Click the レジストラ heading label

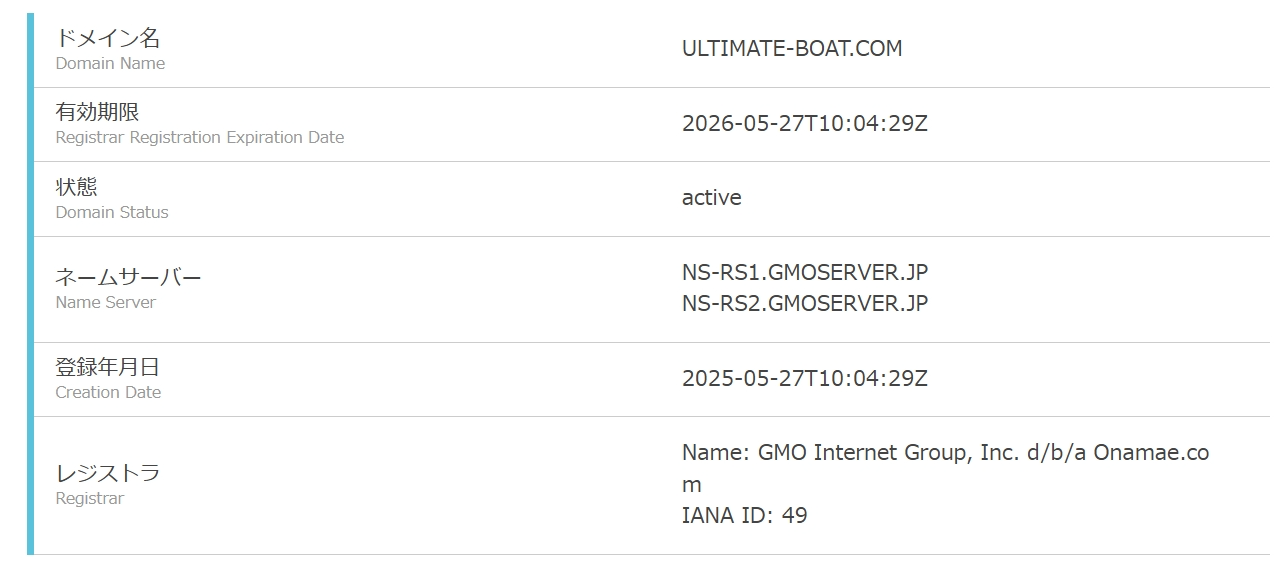coord(107,473)
